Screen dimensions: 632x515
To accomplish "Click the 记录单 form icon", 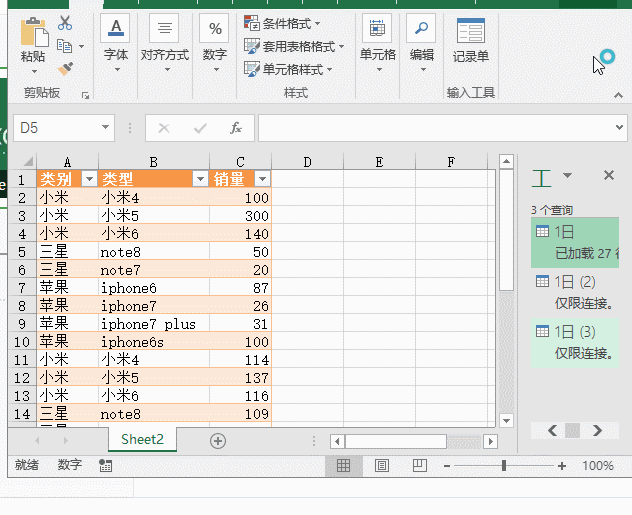I will click(470, 30).
